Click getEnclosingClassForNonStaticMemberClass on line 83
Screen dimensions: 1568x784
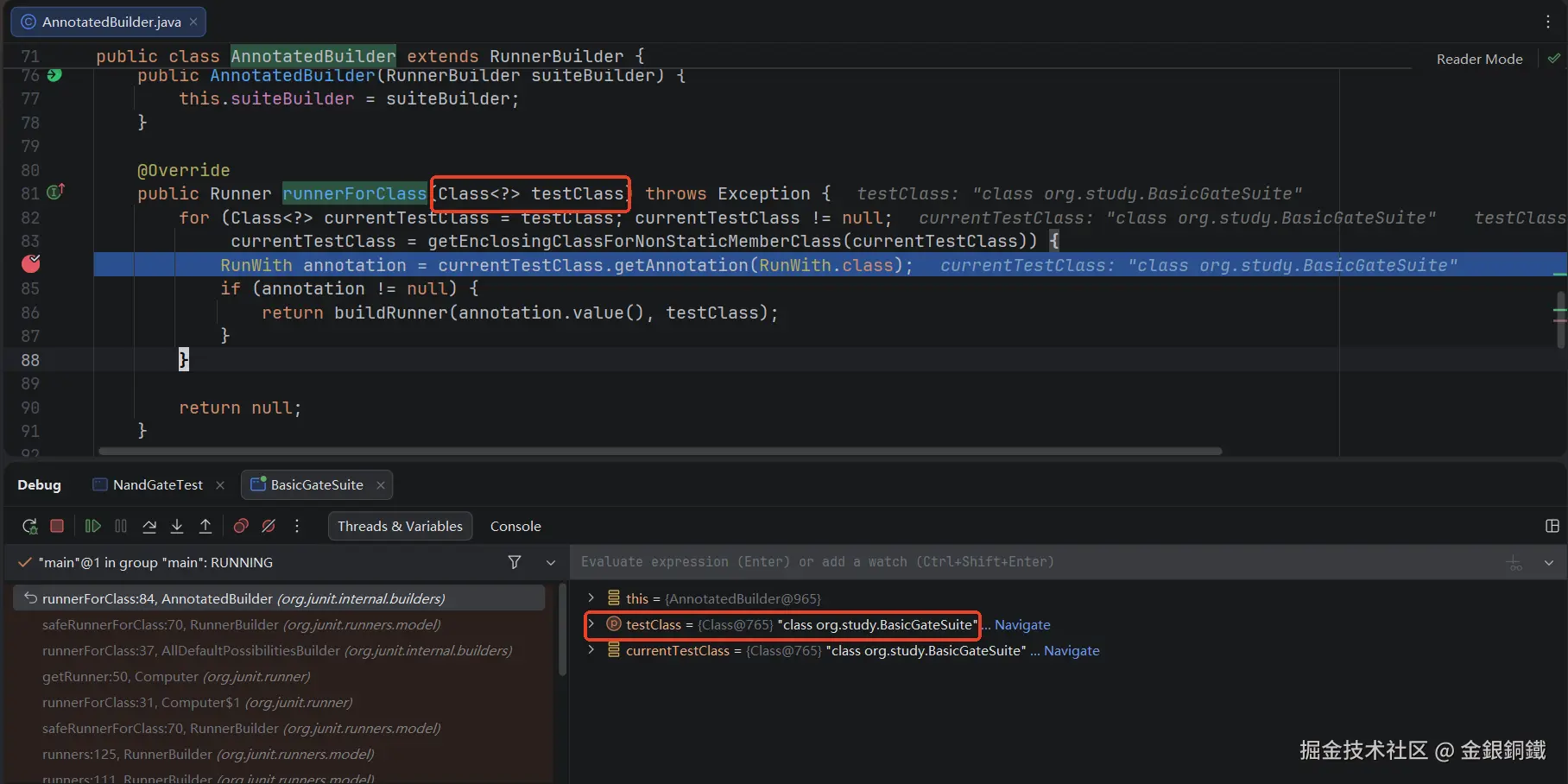[x=635, y=241]
